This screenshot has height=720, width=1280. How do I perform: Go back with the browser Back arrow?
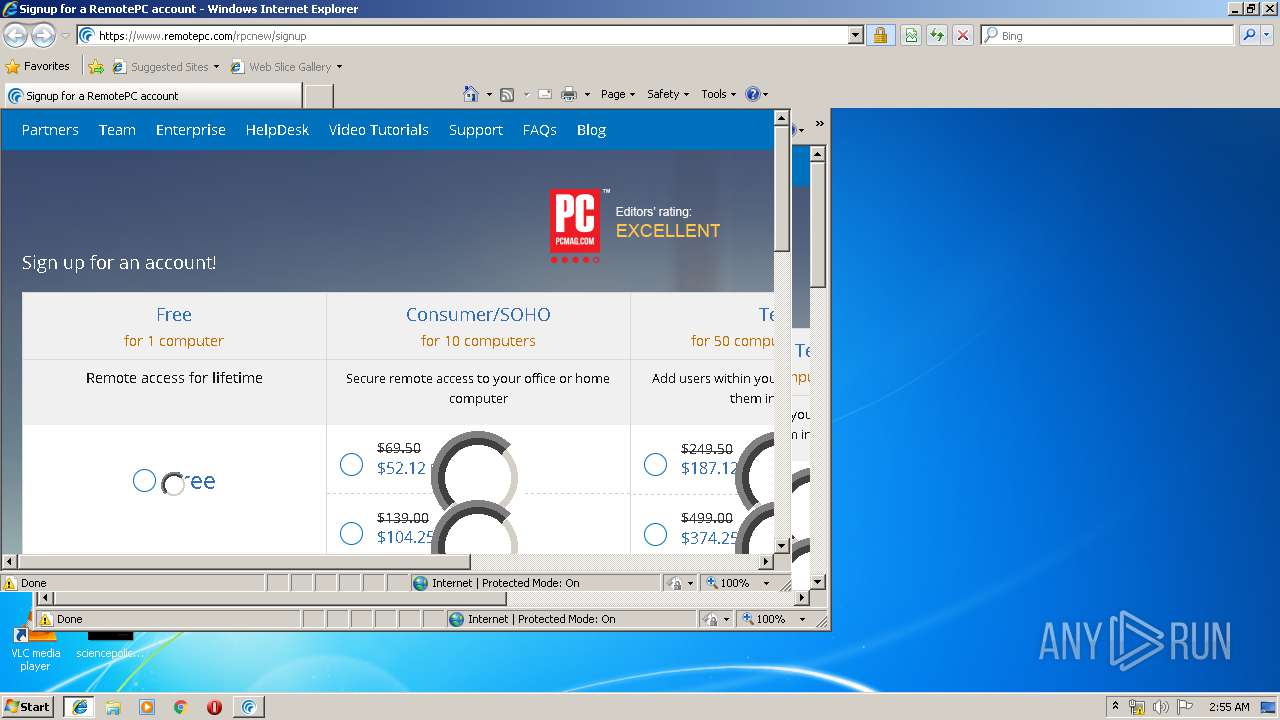(15, 36)
